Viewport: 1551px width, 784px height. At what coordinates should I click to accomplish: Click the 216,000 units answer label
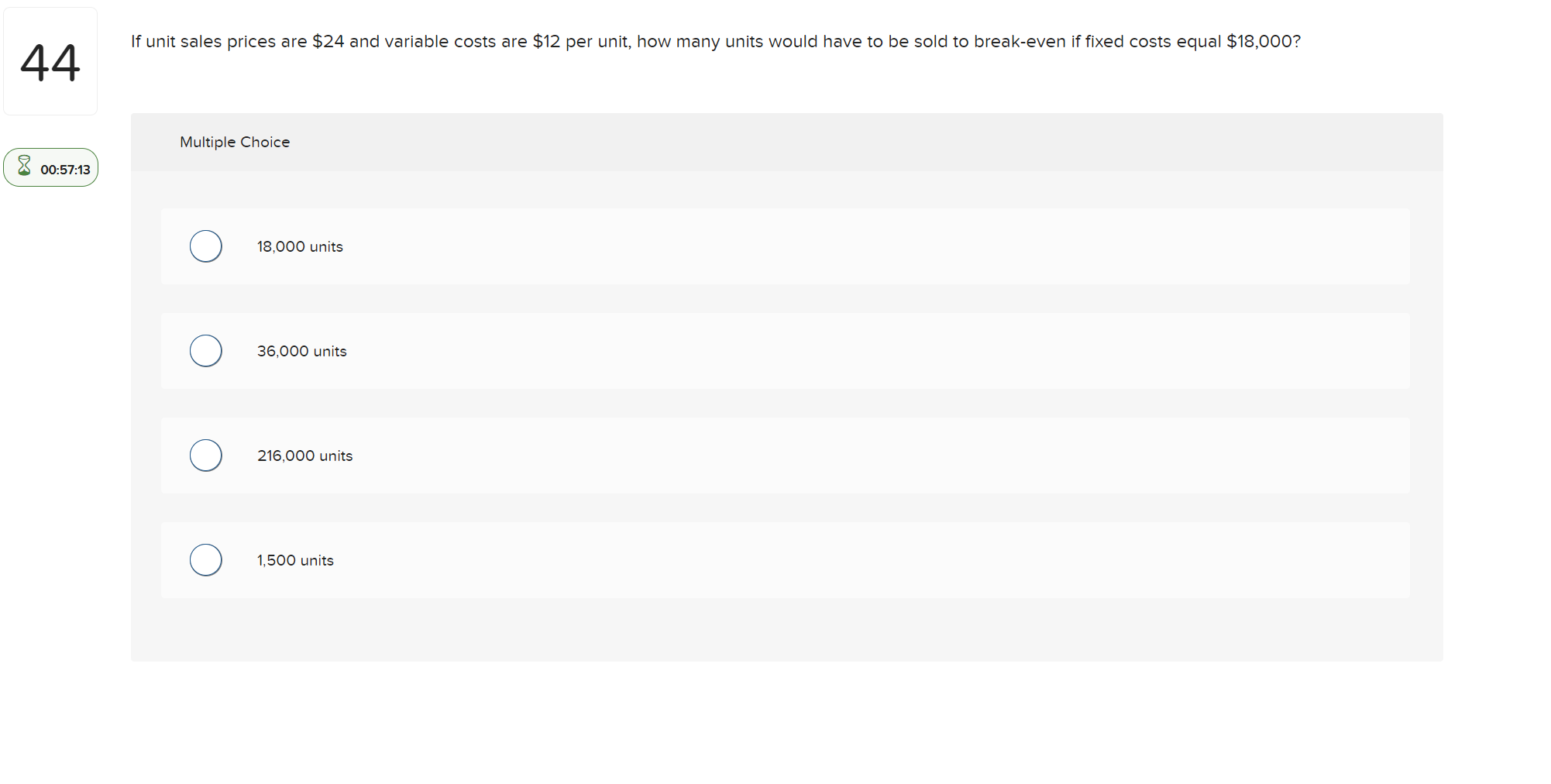tap(304, 456)
